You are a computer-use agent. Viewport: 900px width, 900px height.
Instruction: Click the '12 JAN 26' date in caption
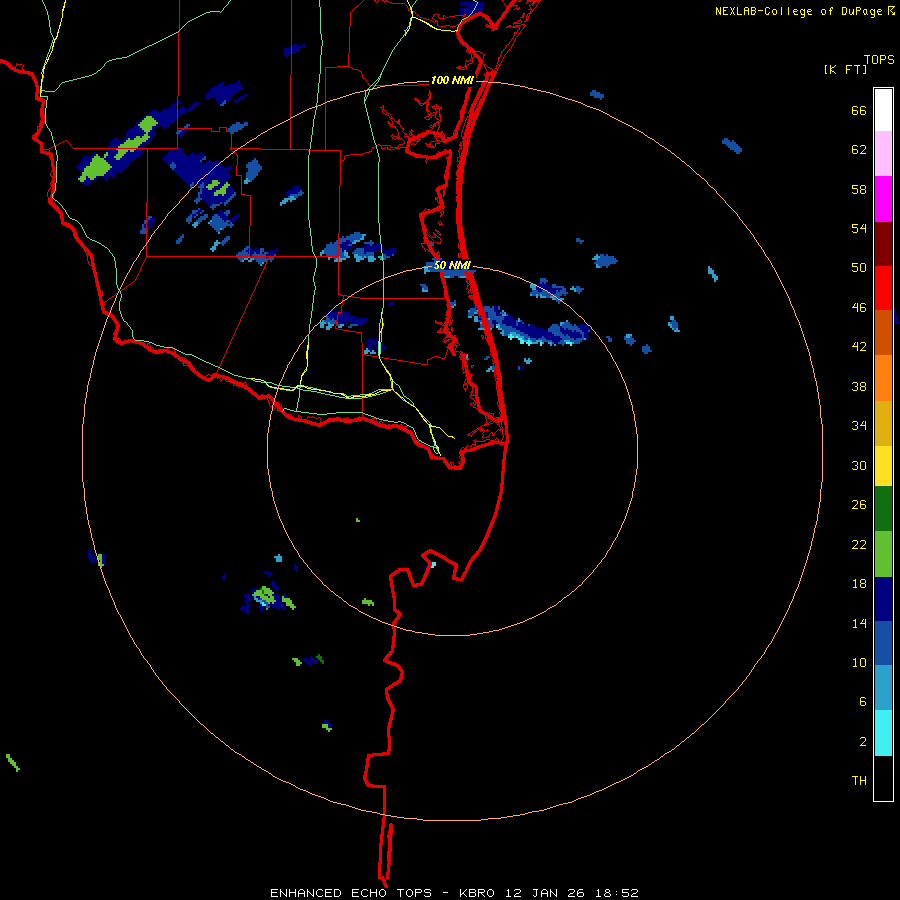click(x=546, y=893)
